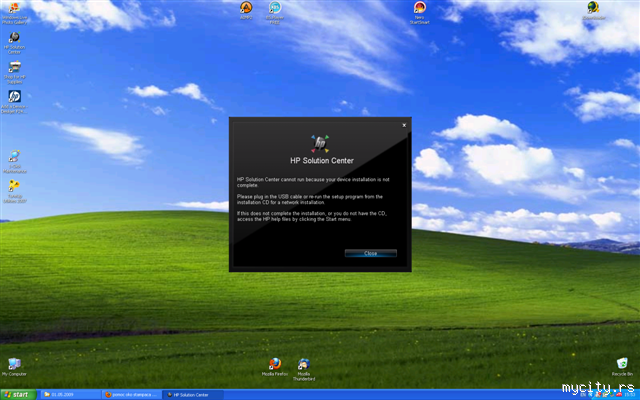
Task: Select the My Computer desktop icon
Action: [x=14, y=367]
